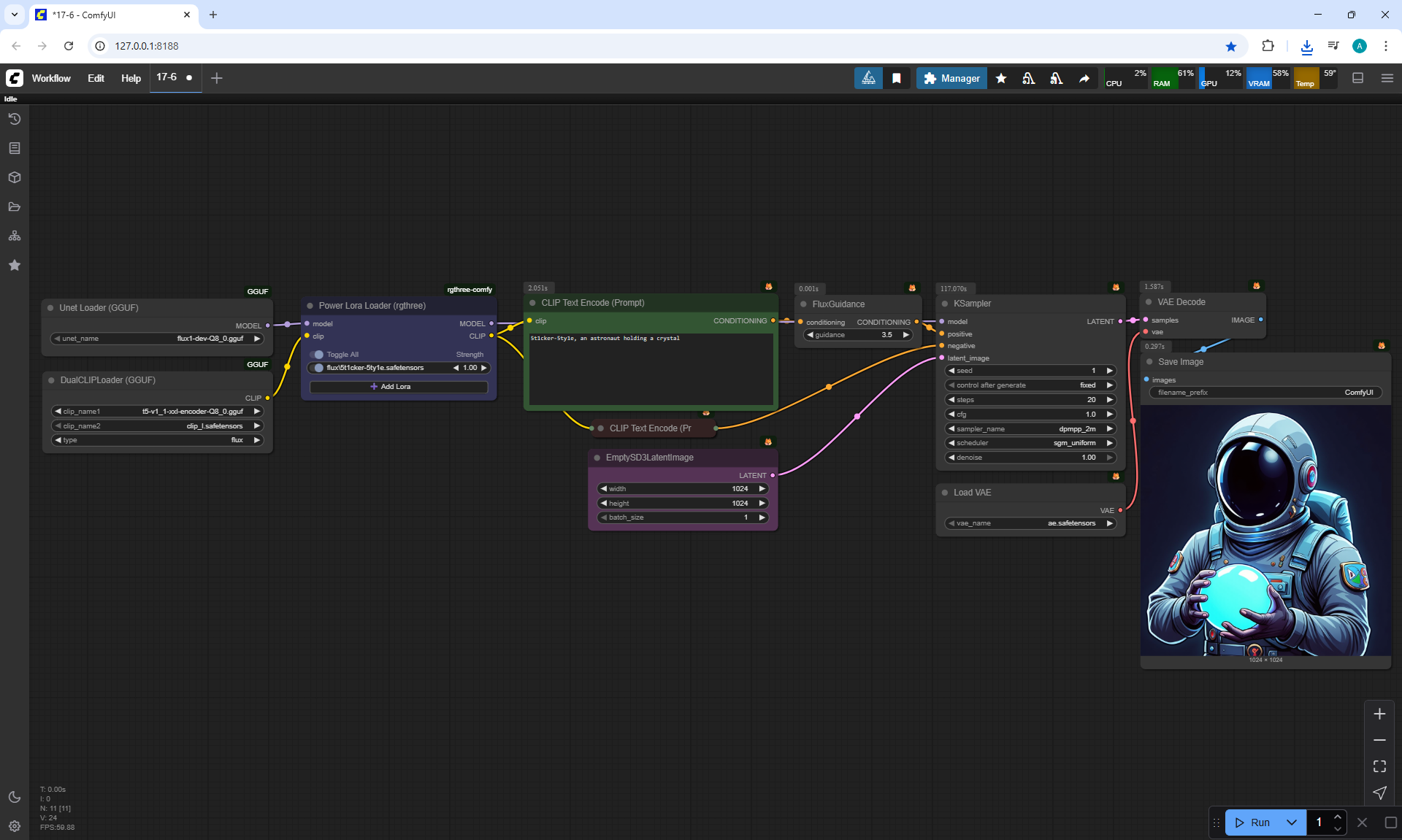
Task: Open the workflows folder sidebar icon
Action: tap(15, 207)
